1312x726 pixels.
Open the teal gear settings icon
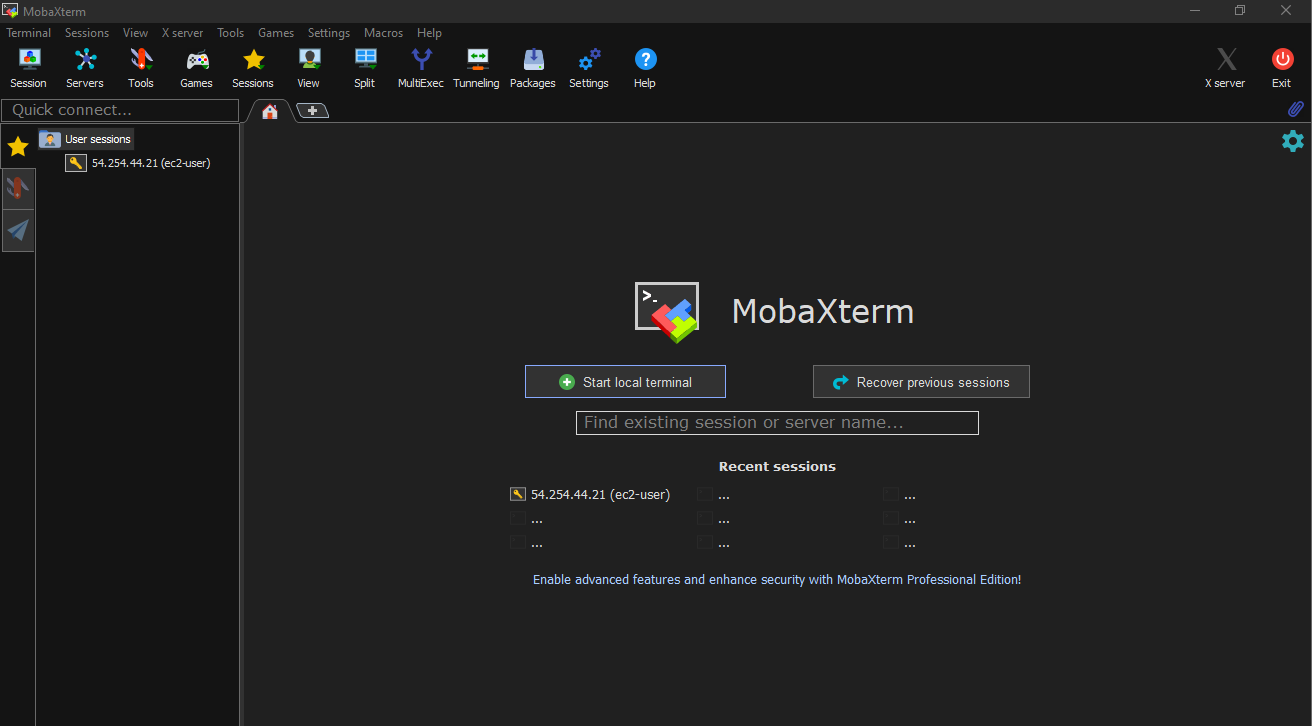1293,141
